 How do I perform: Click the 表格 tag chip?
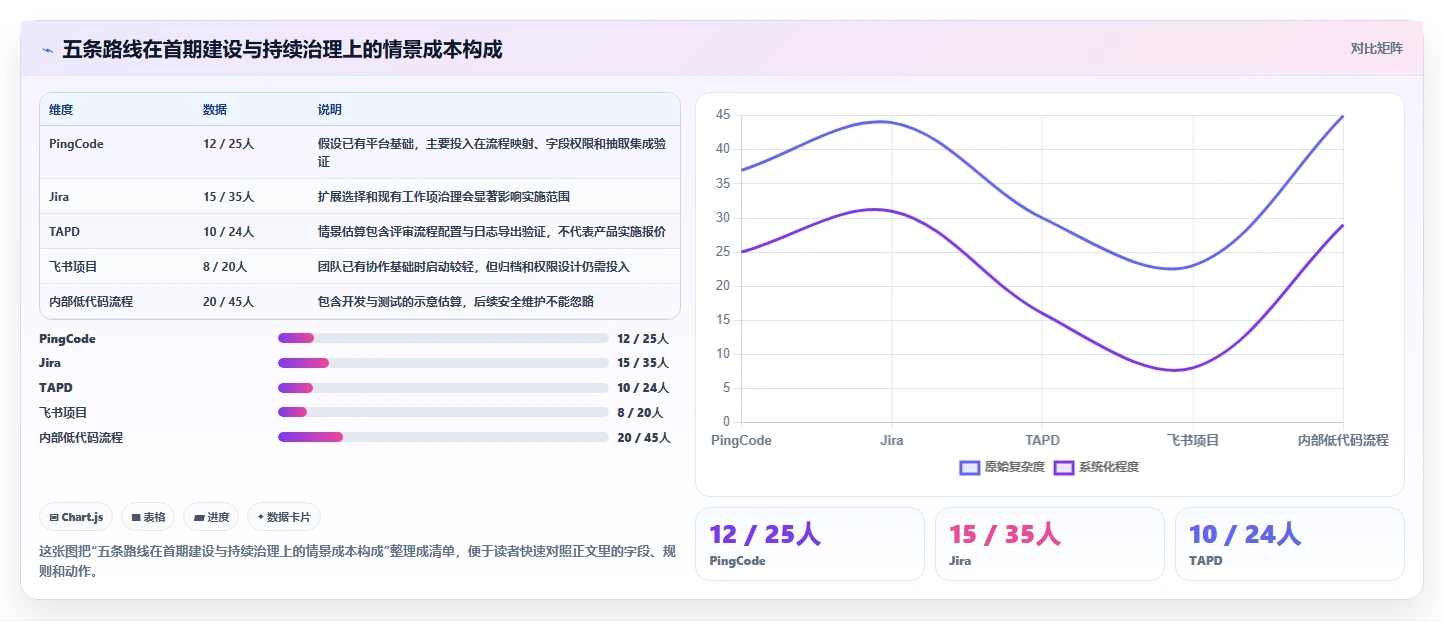148,517
